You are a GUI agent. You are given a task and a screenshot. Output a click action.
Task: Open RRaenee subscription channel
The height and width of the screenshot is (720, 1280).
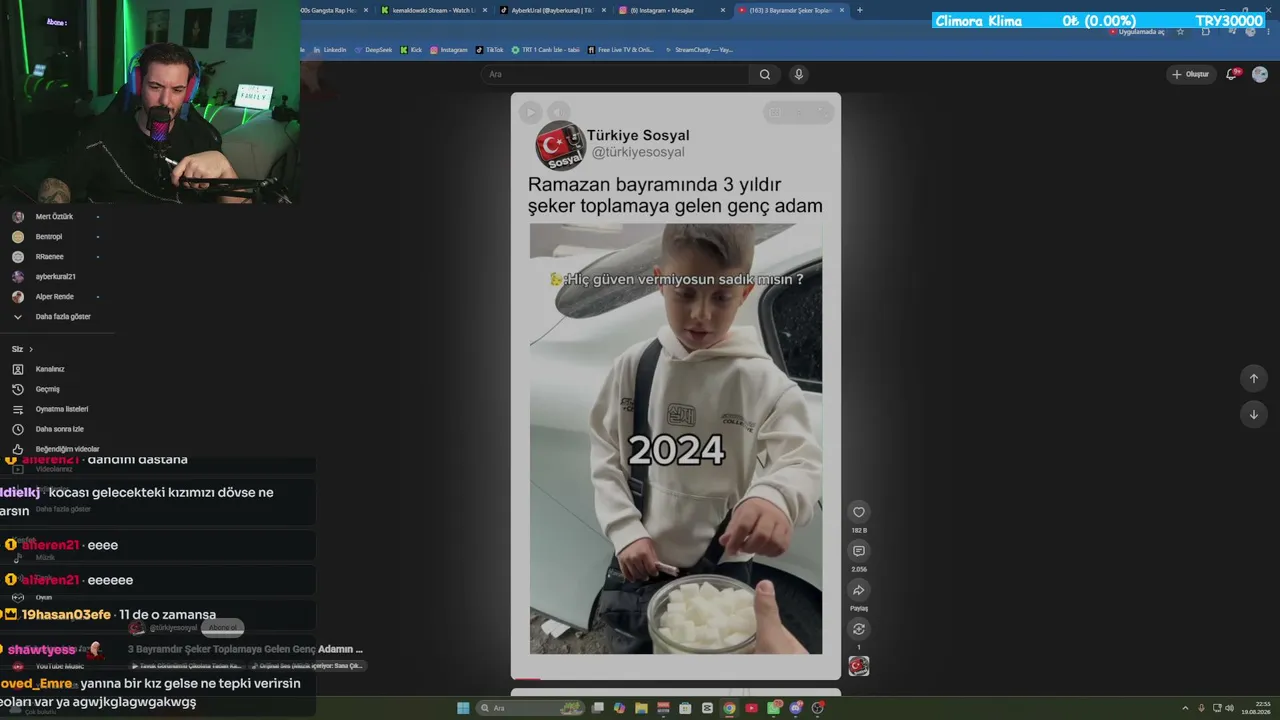49,257
